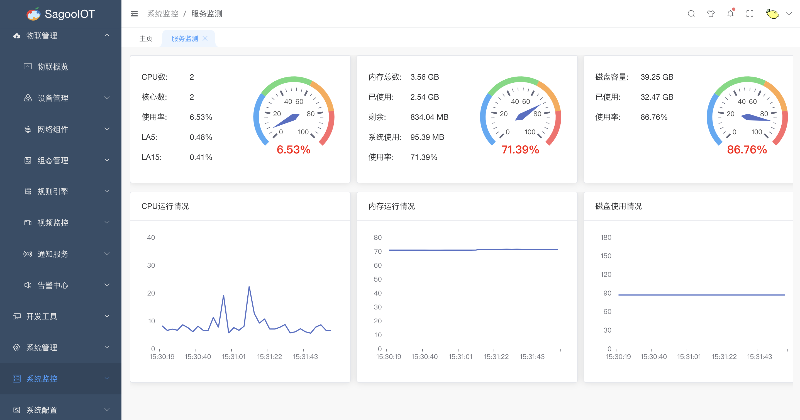Click the CPU运行情况 card title

click(x=165, y=206)
